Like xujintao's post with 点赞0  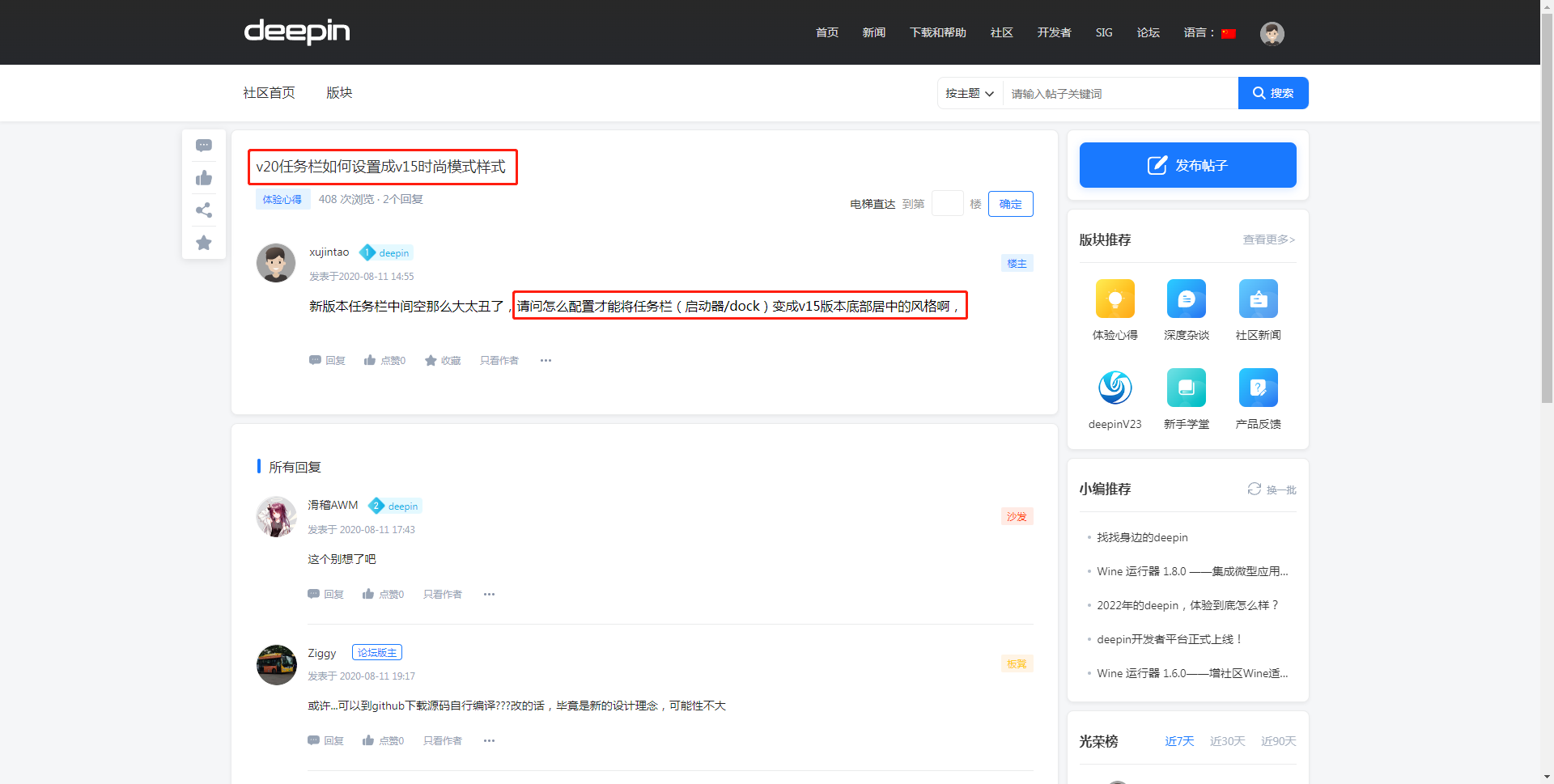pos(384,361)
